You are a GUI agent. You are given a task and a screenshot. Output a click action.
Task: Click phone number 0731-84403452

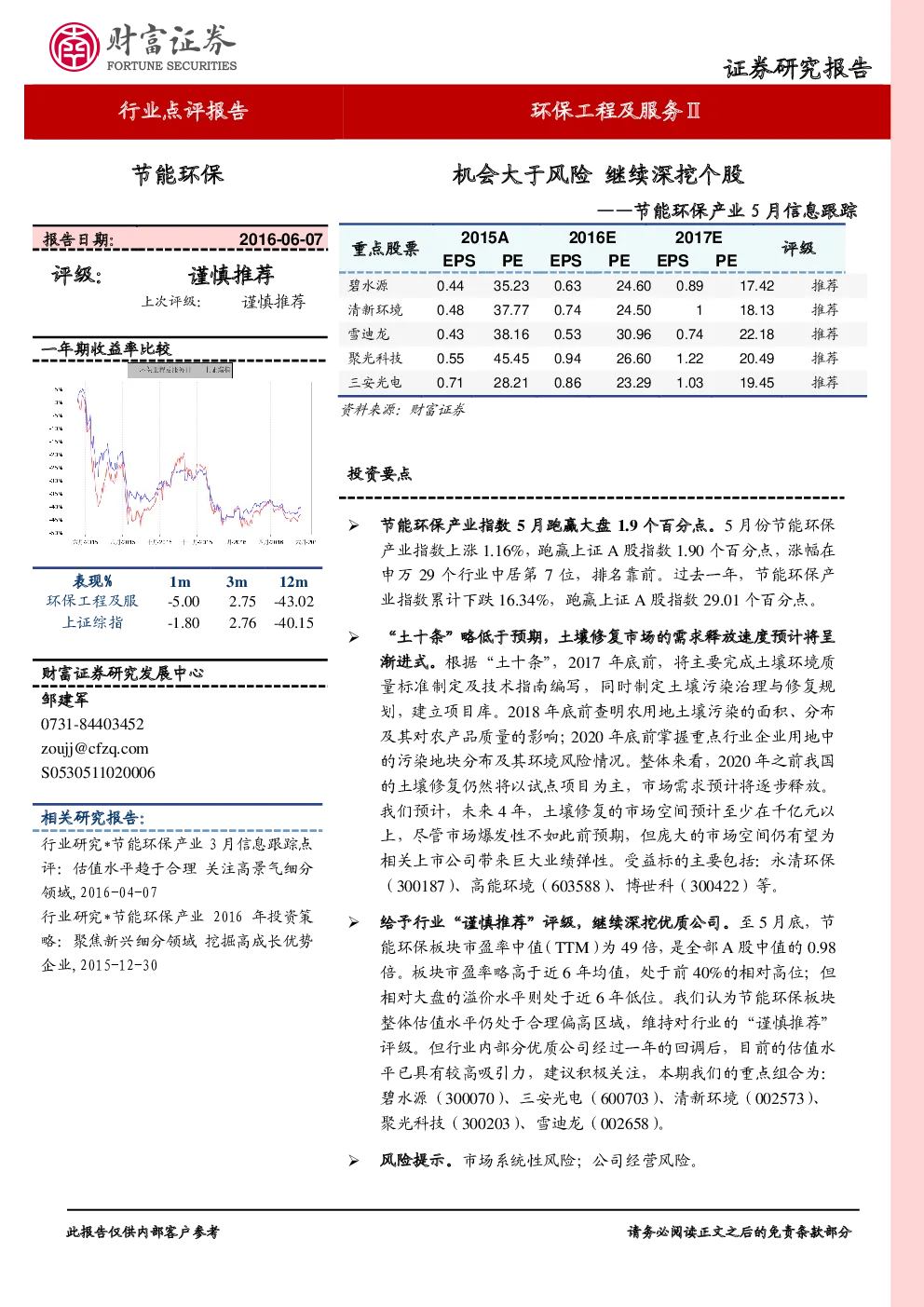click(x=92, y=724)
